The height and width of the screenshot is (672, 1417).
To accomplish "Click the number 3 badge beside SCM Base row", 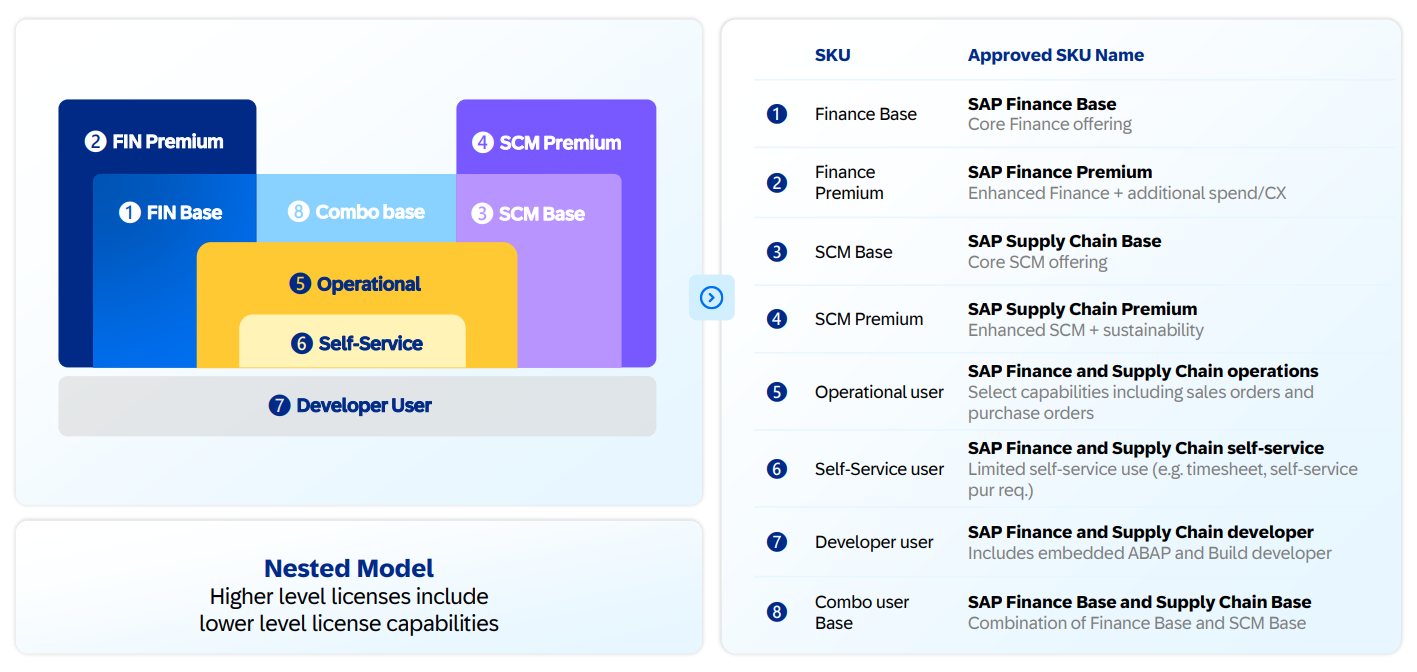I will coord(777,252).
